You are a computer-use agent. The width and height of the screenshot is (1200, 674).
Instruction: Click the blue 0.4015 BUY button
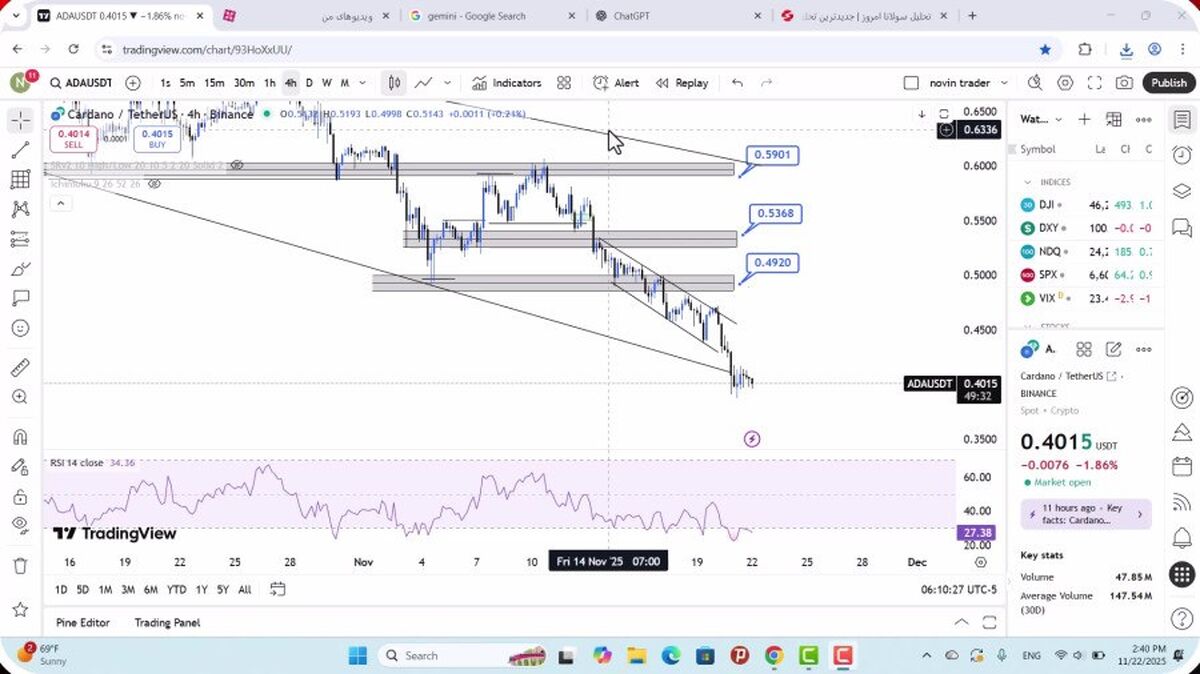[157, 139]
